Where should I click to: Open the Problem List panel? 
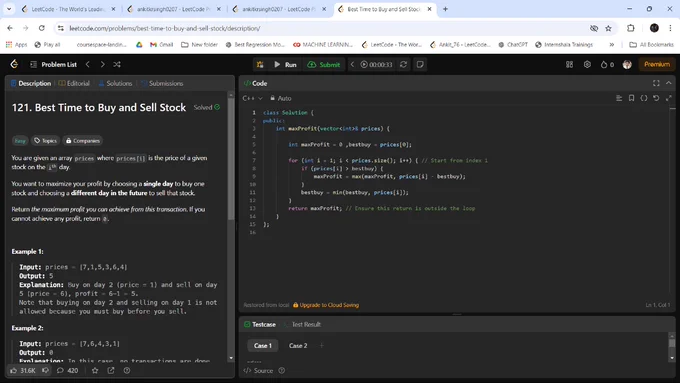pos(53,64)
